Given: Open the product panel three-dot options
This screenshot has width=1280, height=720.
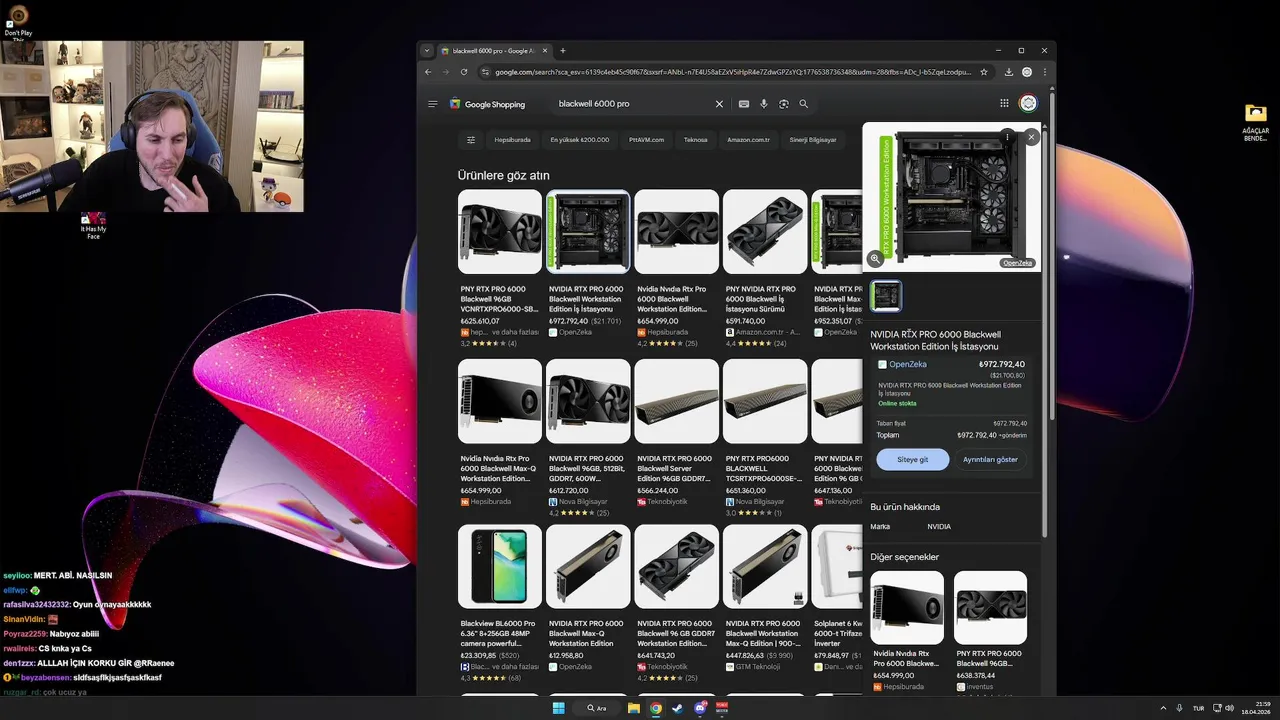Looking at the screenshot, I should pyautogui.click(x=1007, y=136).
